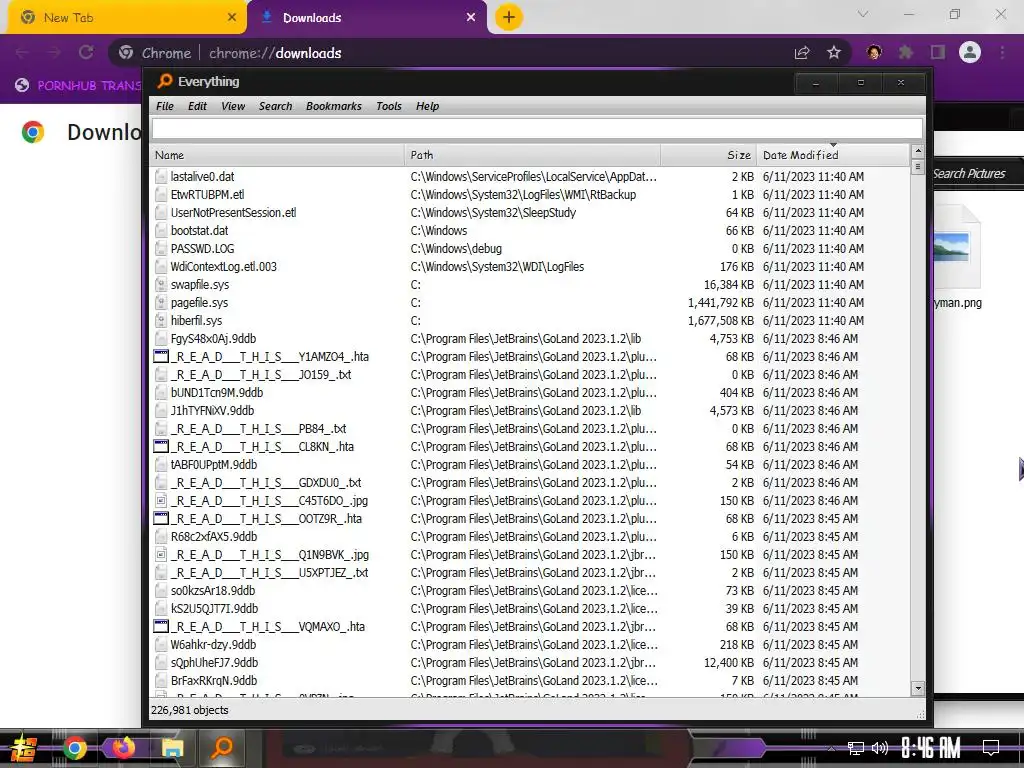This screenshot has height=768, width=1024.
Task: Open the Search menu in Everything
Action: coord(275,106)
